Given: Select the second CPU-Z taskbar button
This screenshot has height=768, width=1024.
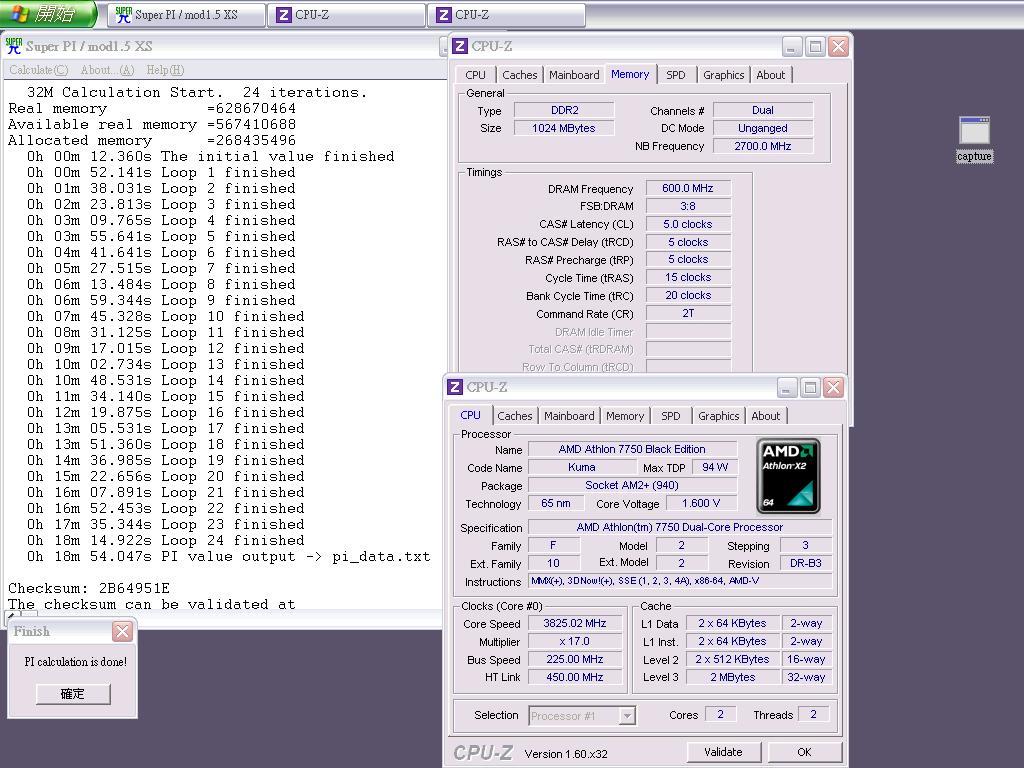Looking at the screenshot, I should [x=507, y=15].
